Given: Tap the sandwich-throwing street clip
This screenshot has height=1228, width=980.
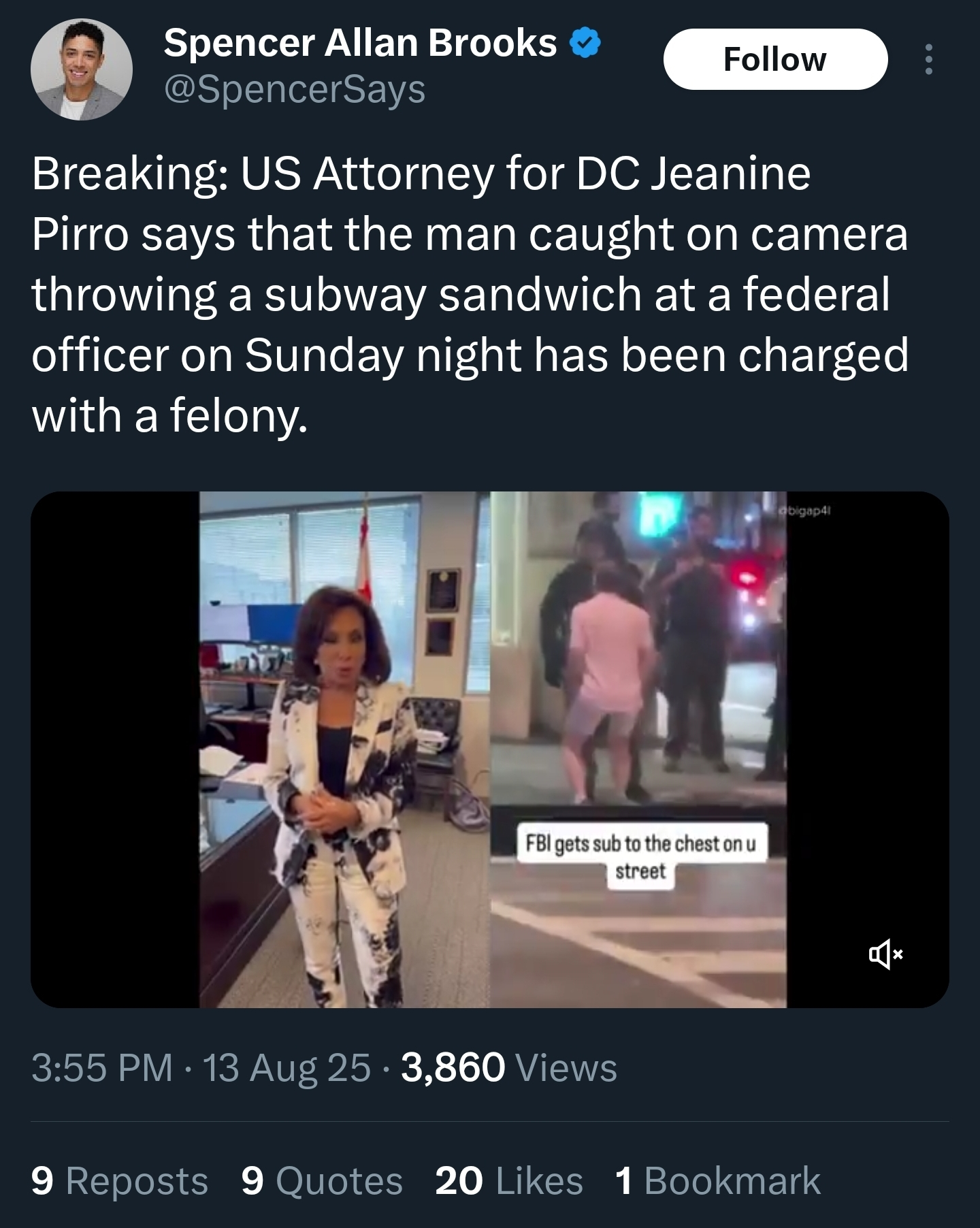Looking at the screenshot, I should coord(638,749).
